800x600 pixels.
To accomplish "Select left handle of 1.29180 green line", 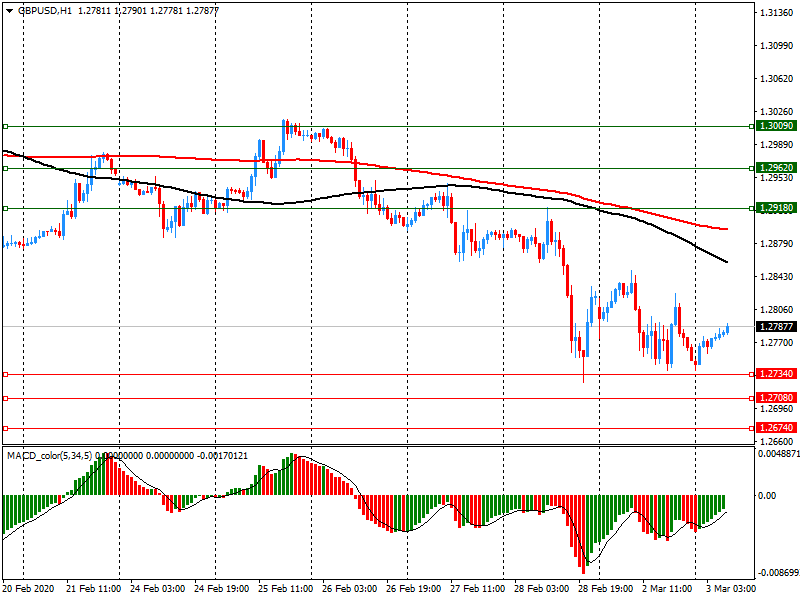I will (5, 209).
